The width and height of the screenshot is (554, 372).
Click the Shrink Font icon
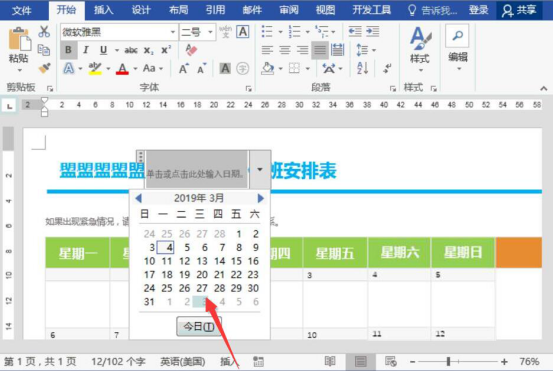pos(202,68)
